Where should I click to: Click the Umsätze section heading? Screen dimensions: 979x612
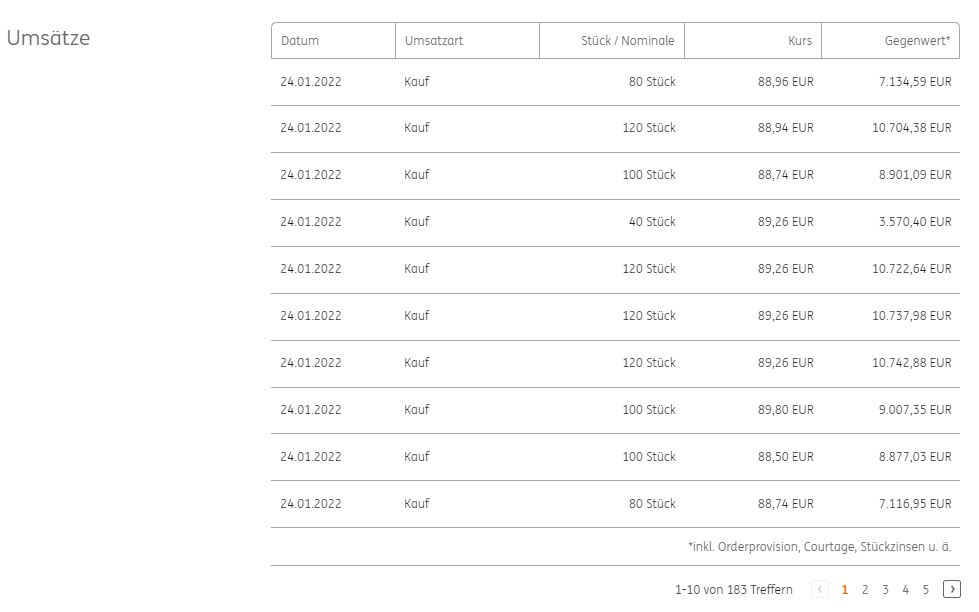(48, 38)
